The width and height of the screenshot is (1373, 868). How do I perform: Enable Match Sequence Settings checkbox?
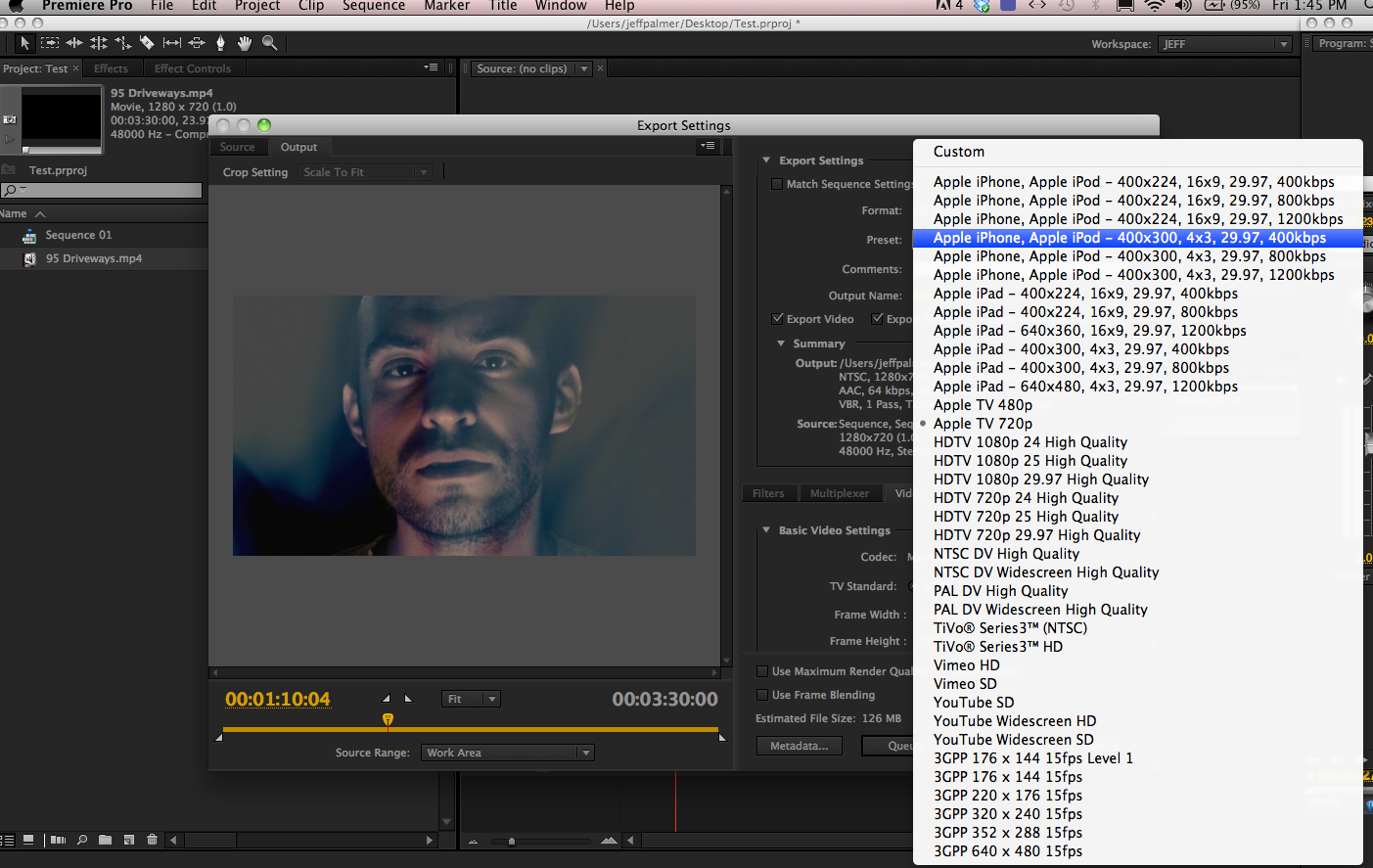tap(777, 184)
